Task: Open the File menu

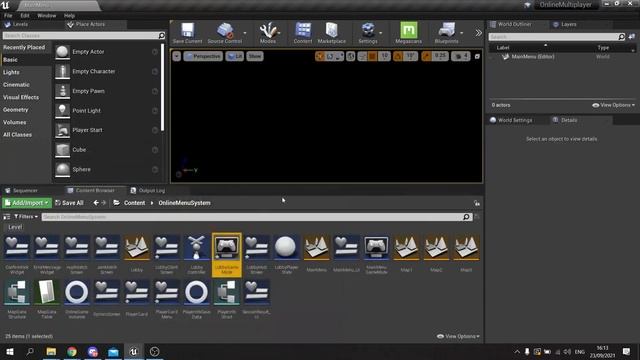Action: coord(8,16)
